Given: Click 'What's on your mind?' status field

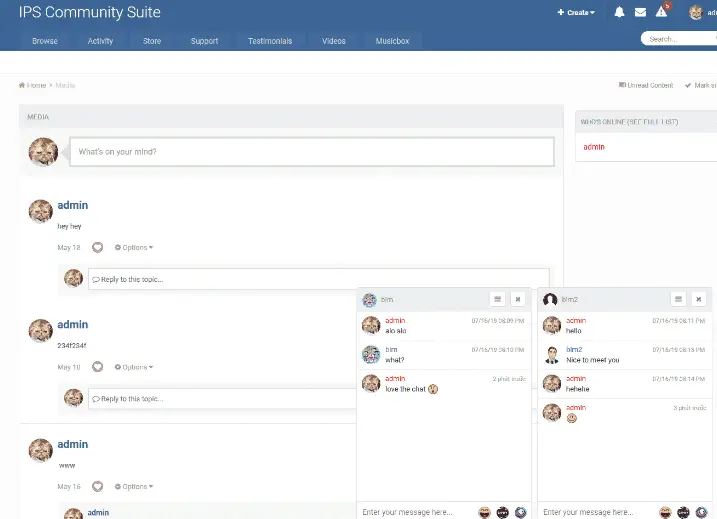Looking at the screenshot, I should (311, 152).
